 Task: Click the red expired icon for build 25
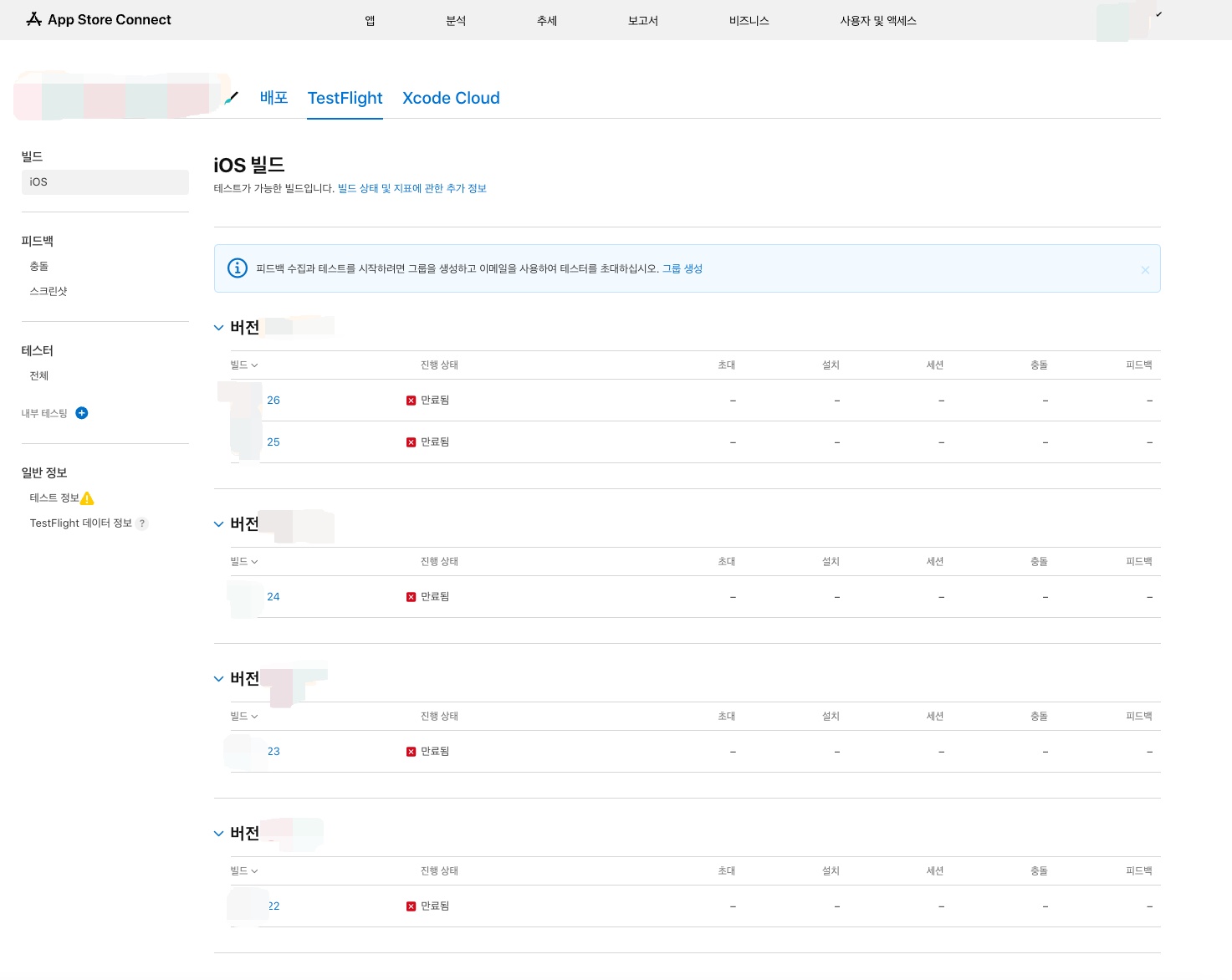[x=411, y=442]
